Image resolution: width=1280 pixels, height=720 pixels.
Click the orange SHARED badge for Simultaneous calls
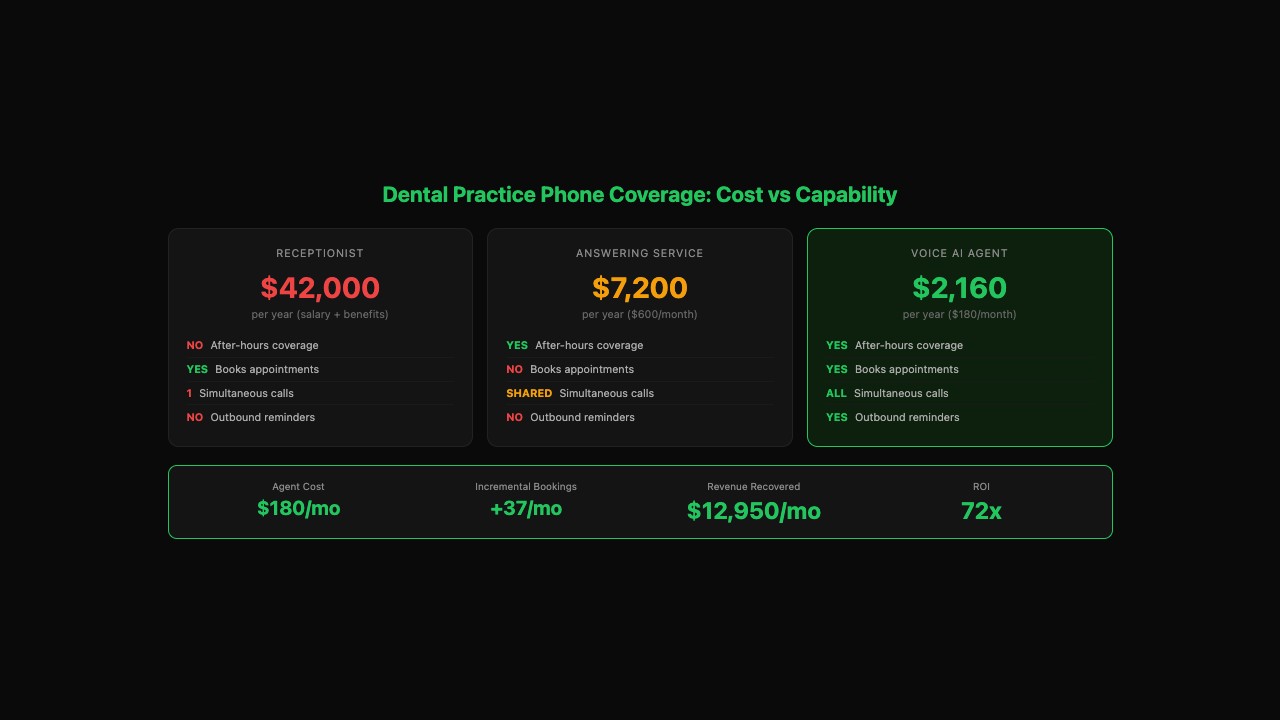point(529,393)
